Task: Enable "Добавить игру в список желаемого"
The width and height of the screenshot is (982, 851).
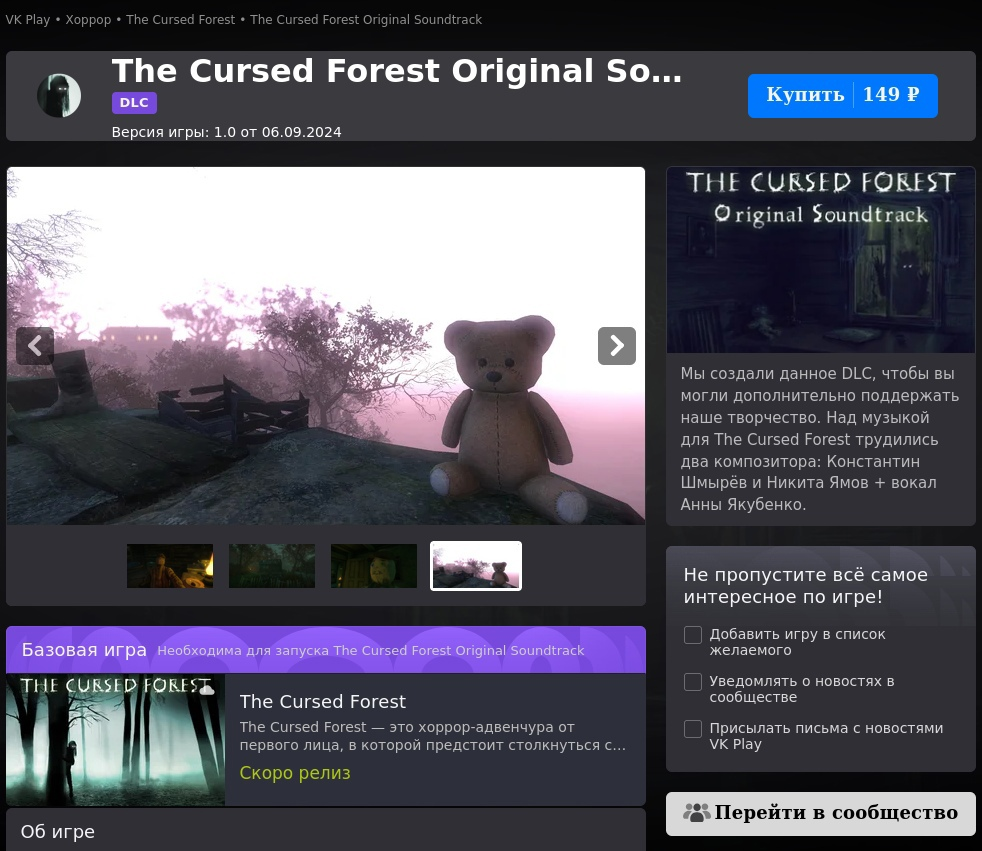Action: [692, 635]
